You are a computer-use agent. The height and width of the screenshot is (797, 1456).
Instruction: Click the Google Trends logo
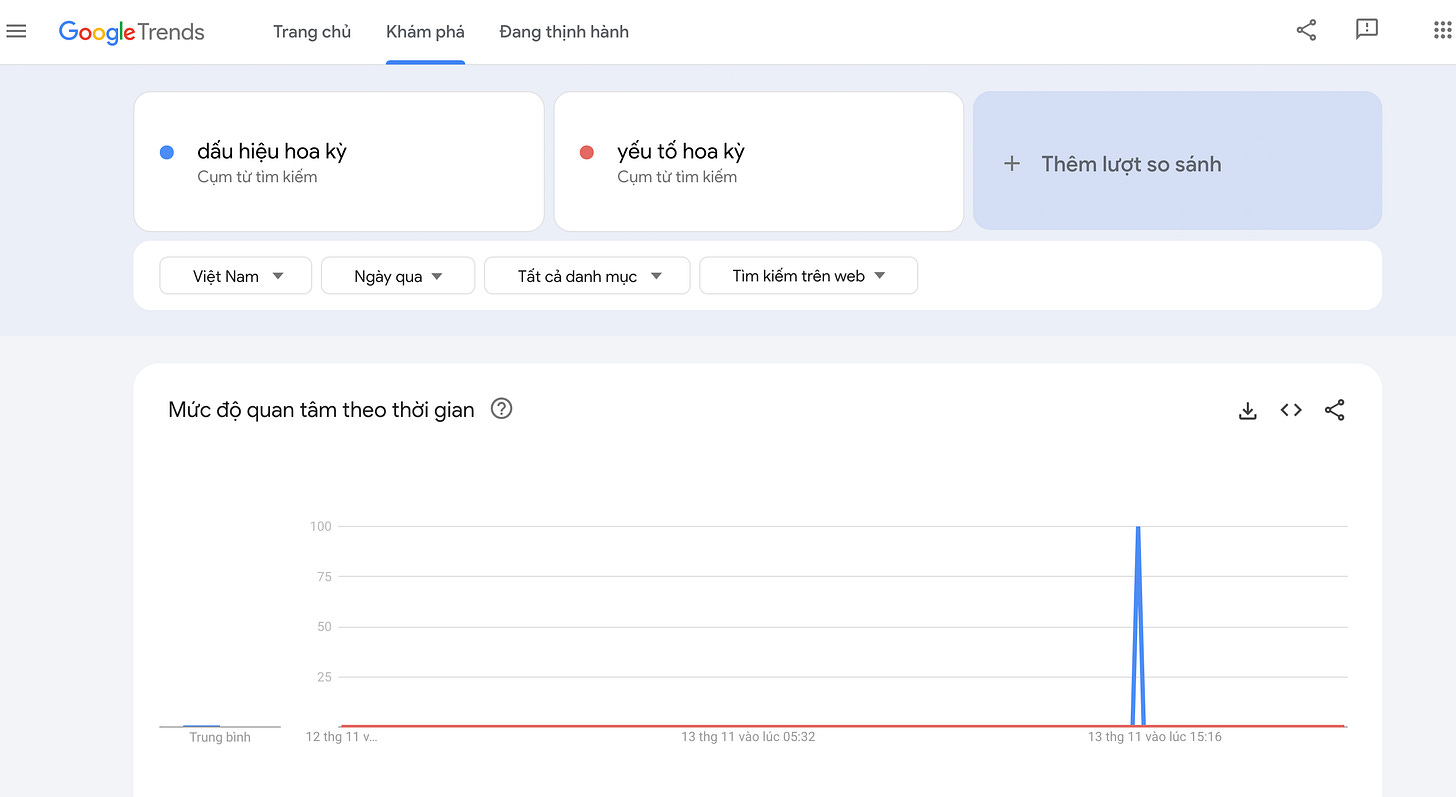(x=131, y=32)
